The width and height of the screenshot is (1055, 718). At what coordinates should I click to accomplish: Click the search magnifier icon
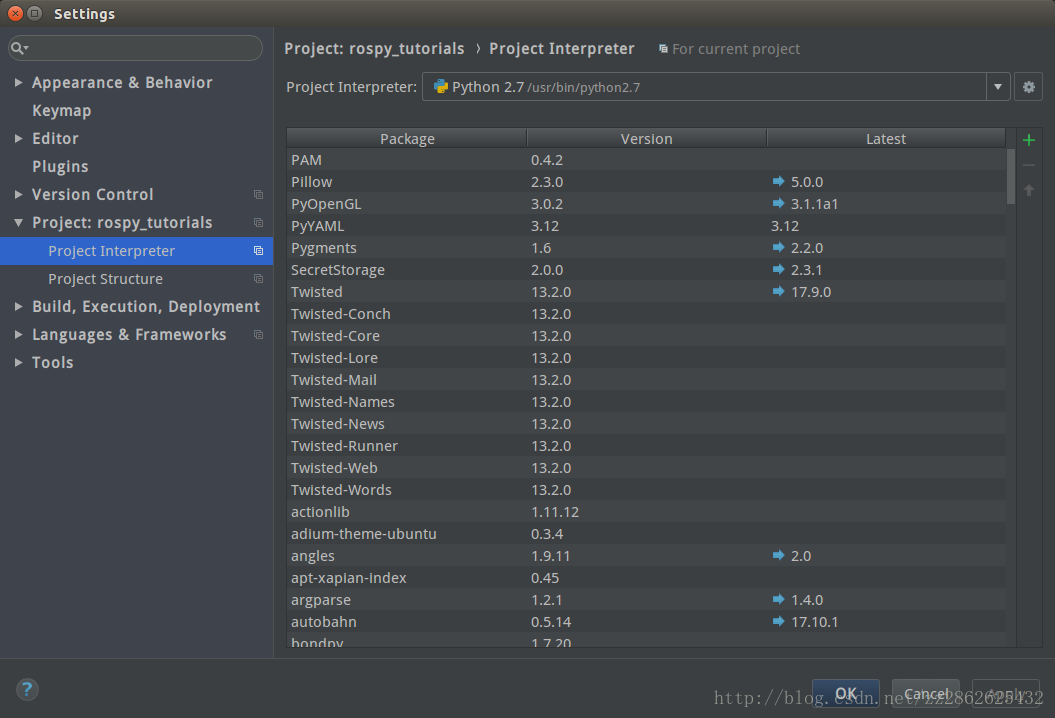[19, 48]
